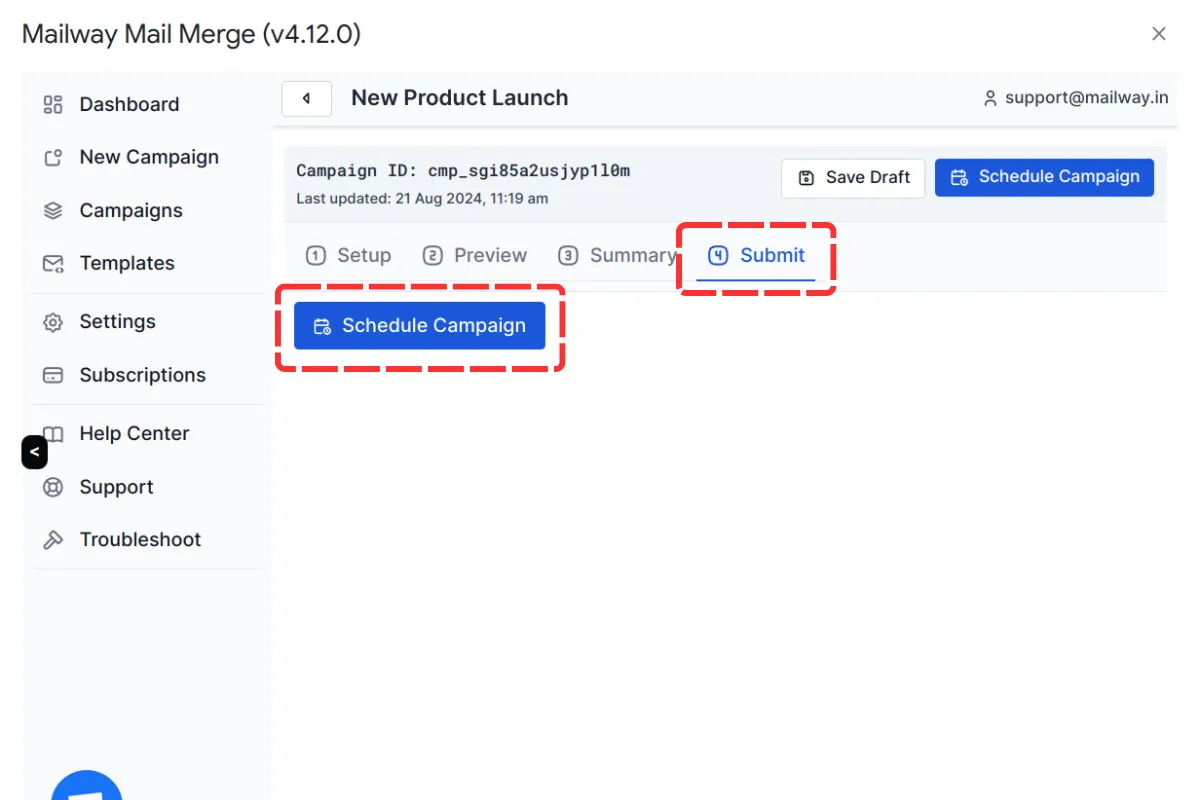Click the Support lifebuoy icon

[x=53, y=488]
